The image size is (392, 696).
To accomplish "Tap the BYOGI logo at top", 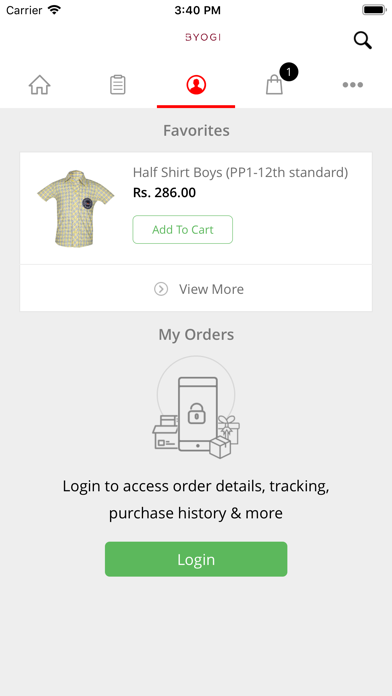I will 202,37.
